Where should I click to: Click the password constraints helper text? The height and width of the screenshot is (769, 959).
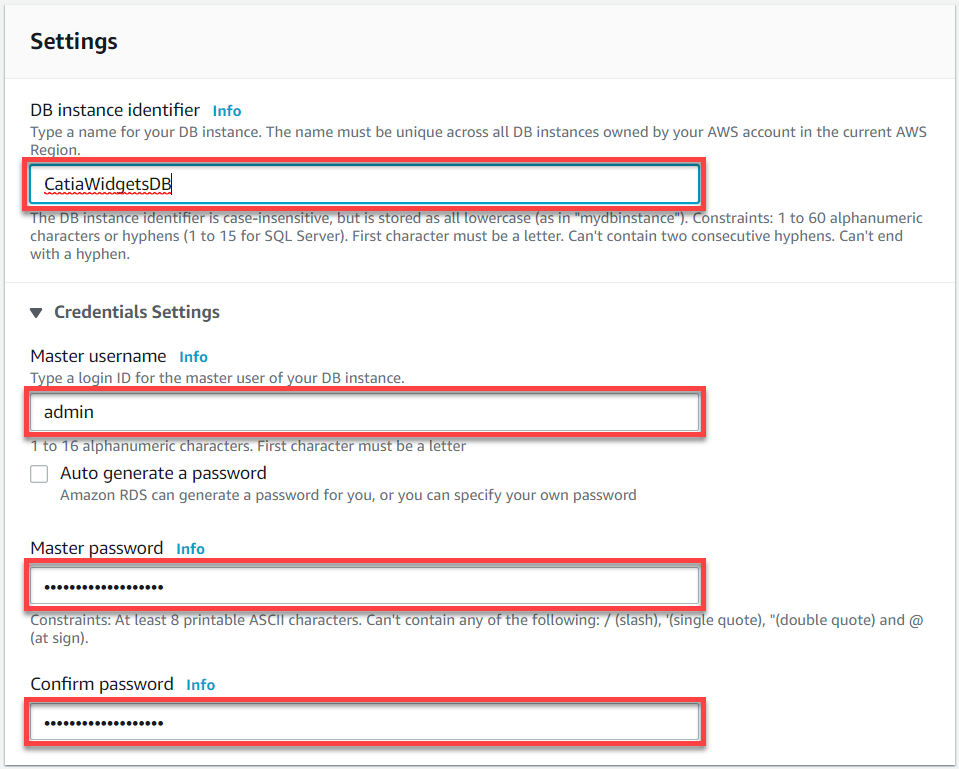point(476,629)
